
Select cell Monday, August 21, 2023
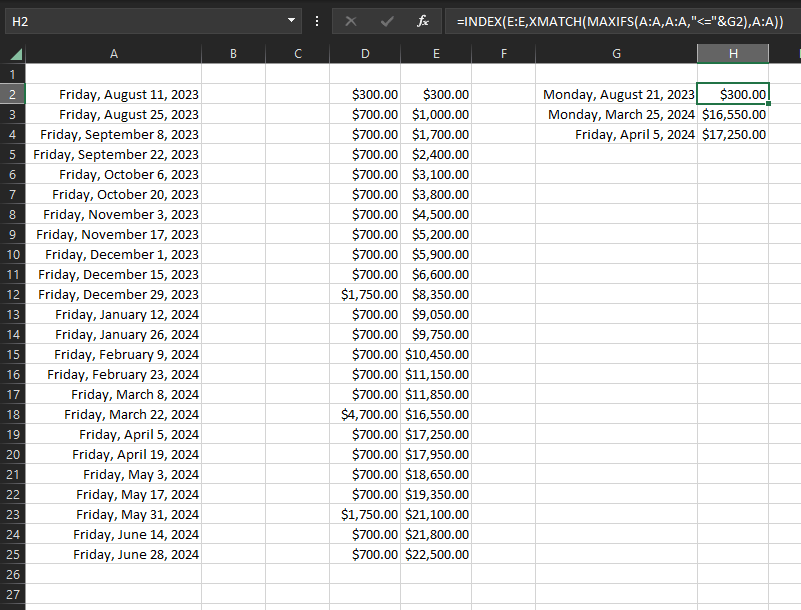617,95
